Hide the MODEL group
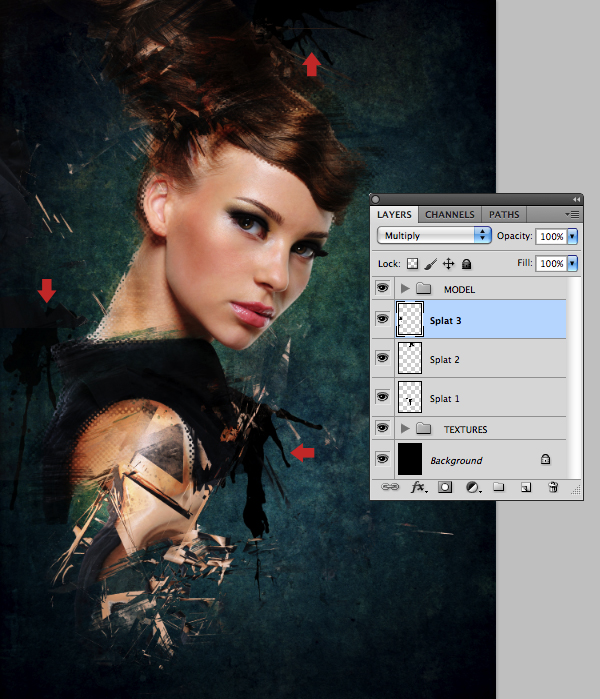The image size is (600, 699). pyautogui.click(x=382, y=288)
